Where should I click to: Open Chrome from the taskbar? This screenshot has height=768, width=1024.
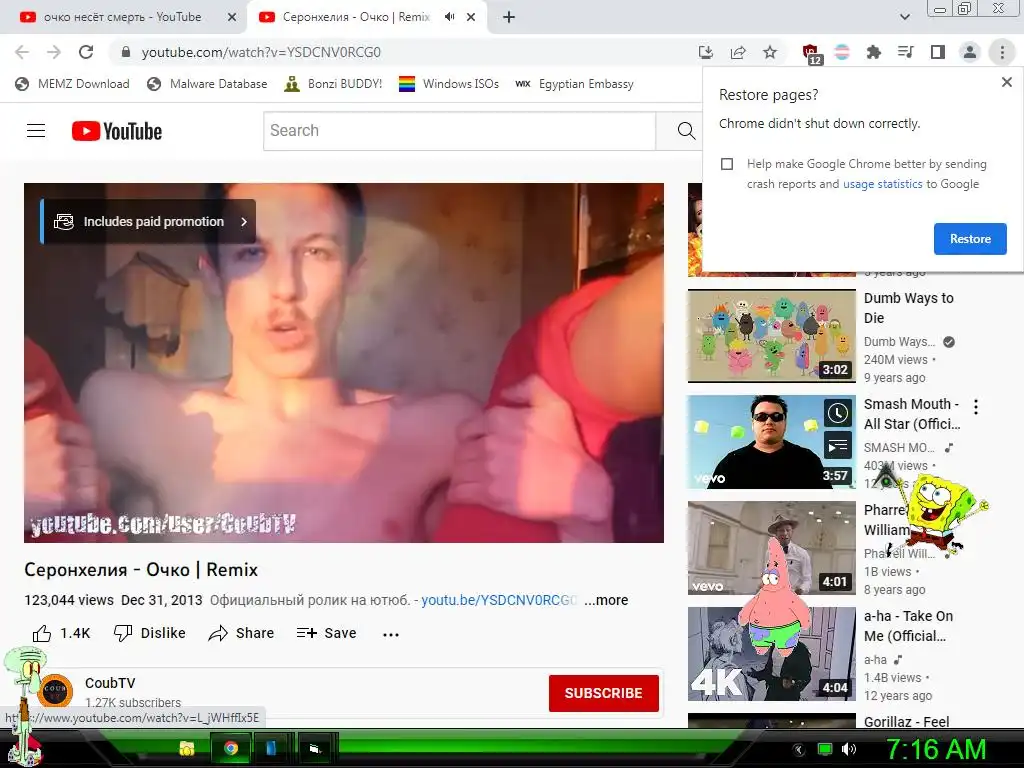[231, 748]
